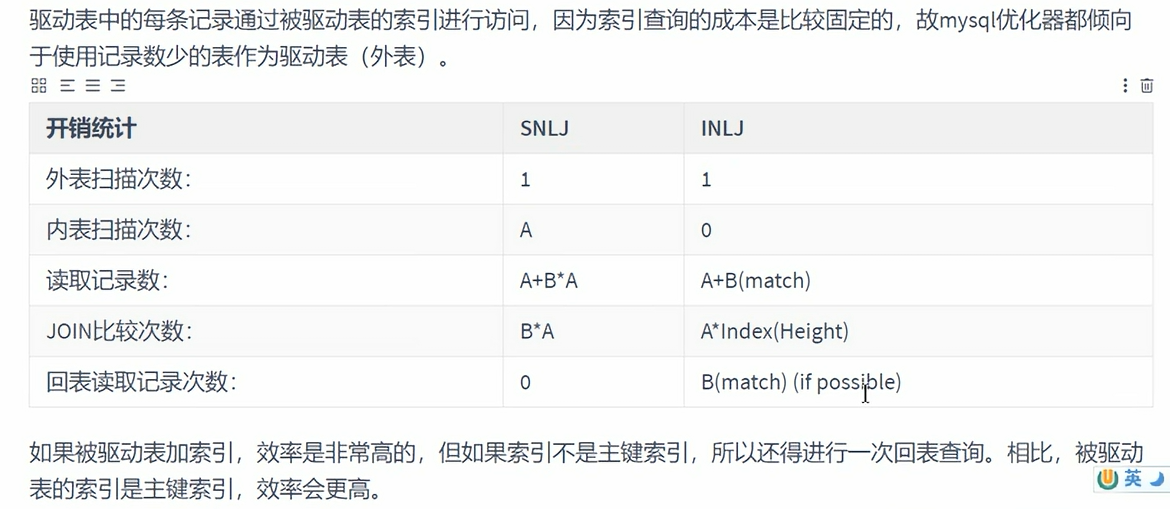Toggle 英 English input mode
The width and height of the screenshot is (1170, 509).
[x=1133, y=479]
